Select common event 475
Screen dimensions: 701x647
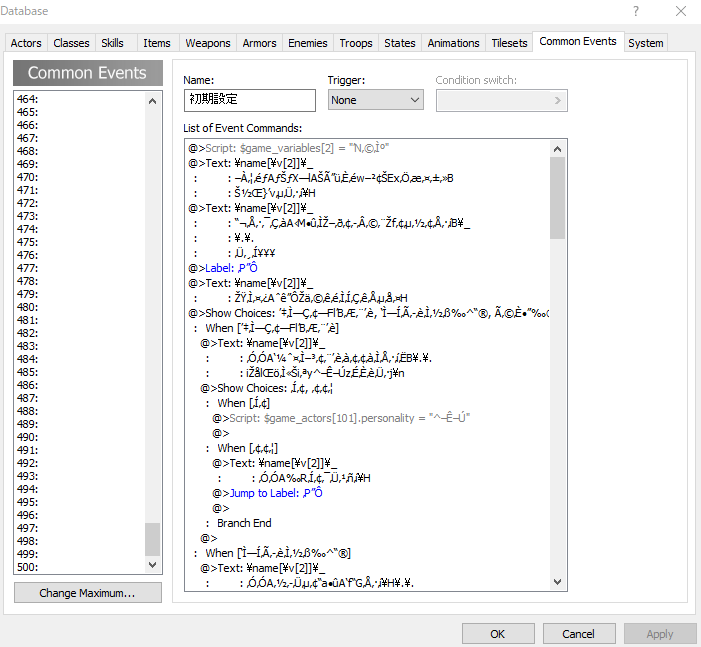(x=80, y=242)
